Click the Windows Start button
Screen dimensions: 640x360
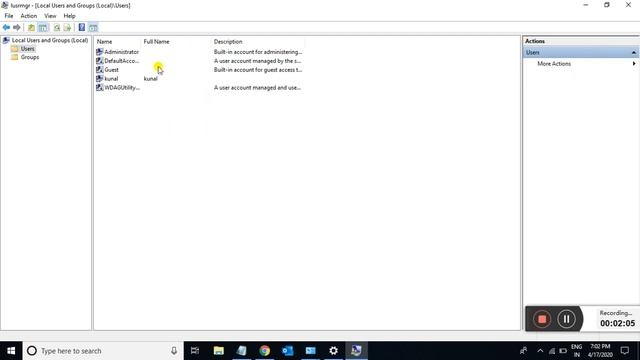pyautogui.click(x=11, y=351)
